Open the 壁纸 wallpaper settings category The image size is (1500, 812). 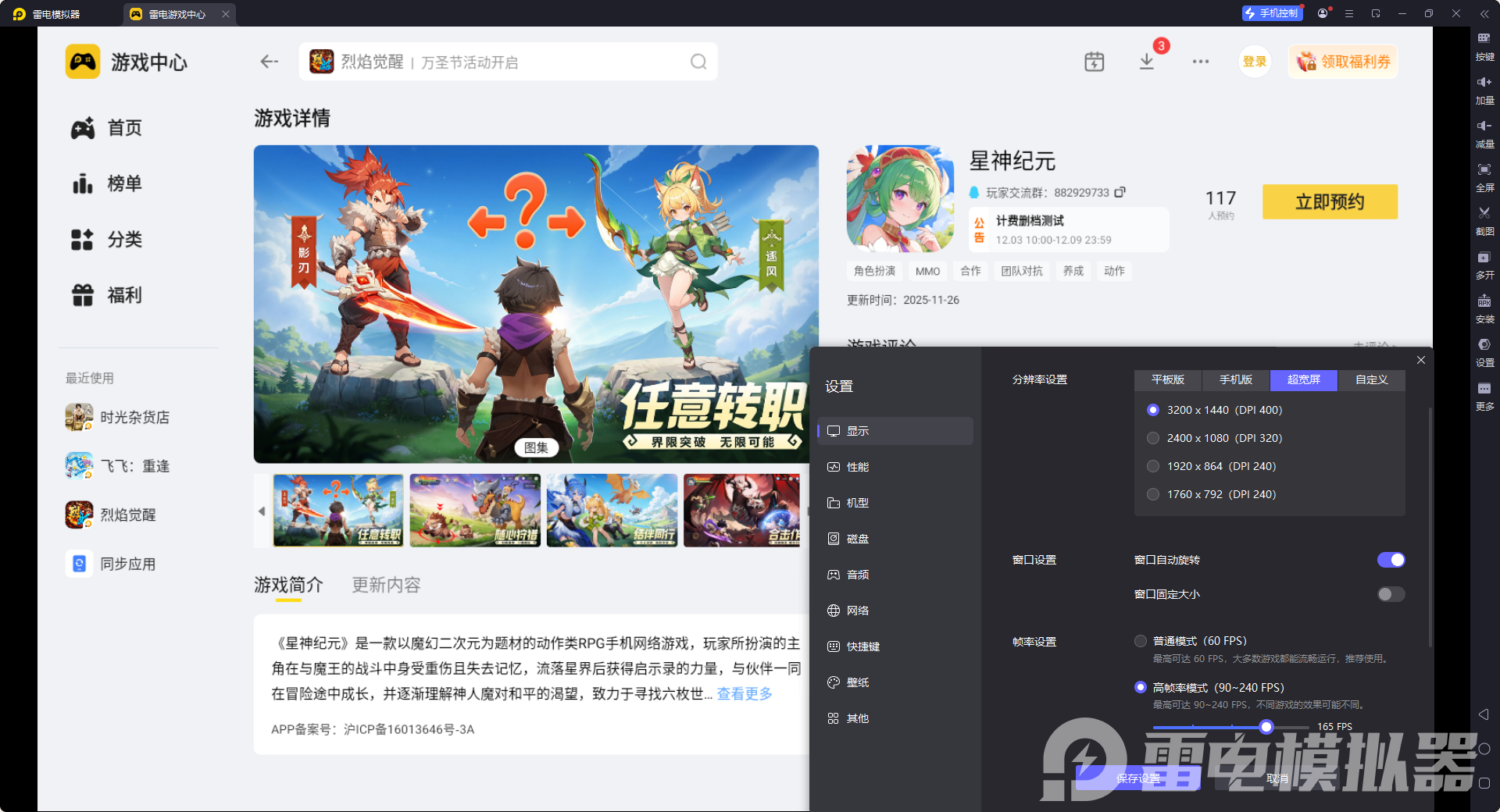coord(857,682)
